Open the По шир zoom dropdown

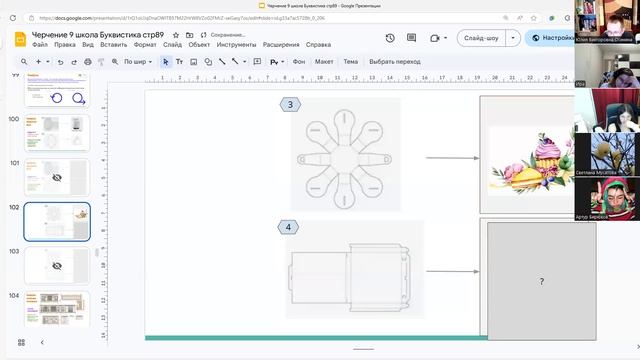click(x=138, y=62)
